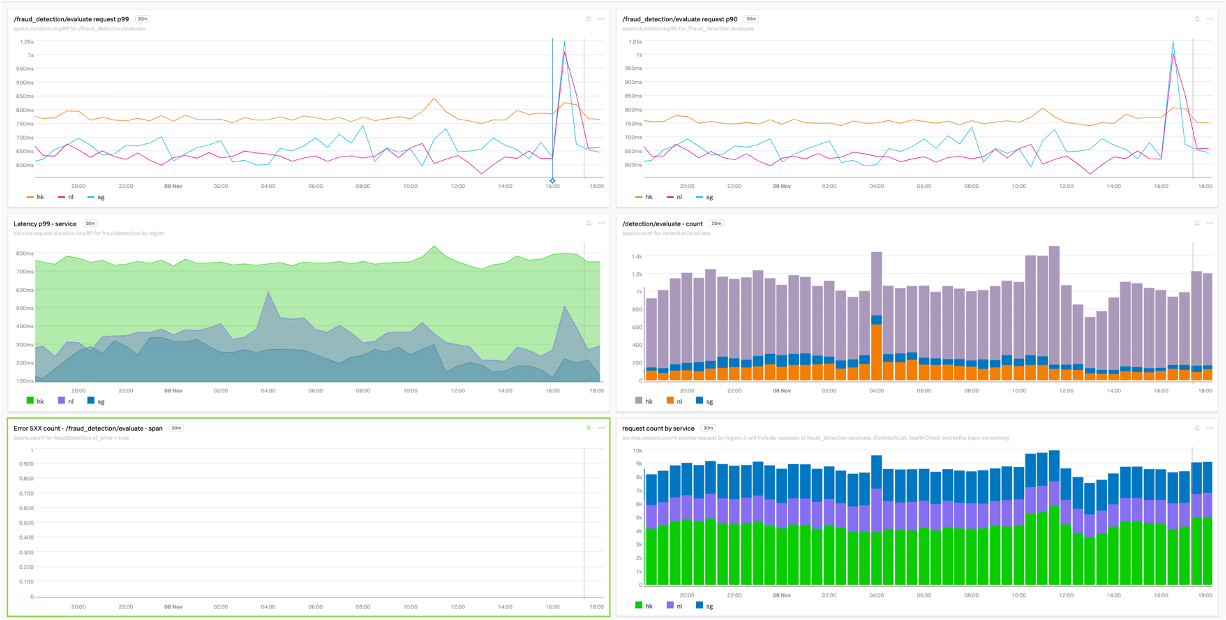The height and width of the screenshot is (620, 1226).
Task: Click the tall 04:00 bar in /detection/evaluate count
Action: [x=876, y=316]
